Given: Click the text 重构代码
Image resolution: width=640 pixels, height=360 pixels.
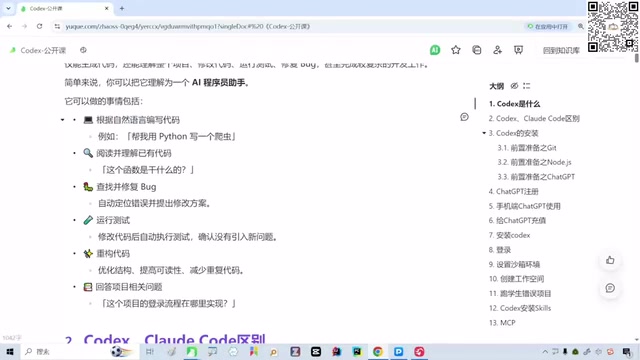Looking at the screenshot, I should (113, 253).
